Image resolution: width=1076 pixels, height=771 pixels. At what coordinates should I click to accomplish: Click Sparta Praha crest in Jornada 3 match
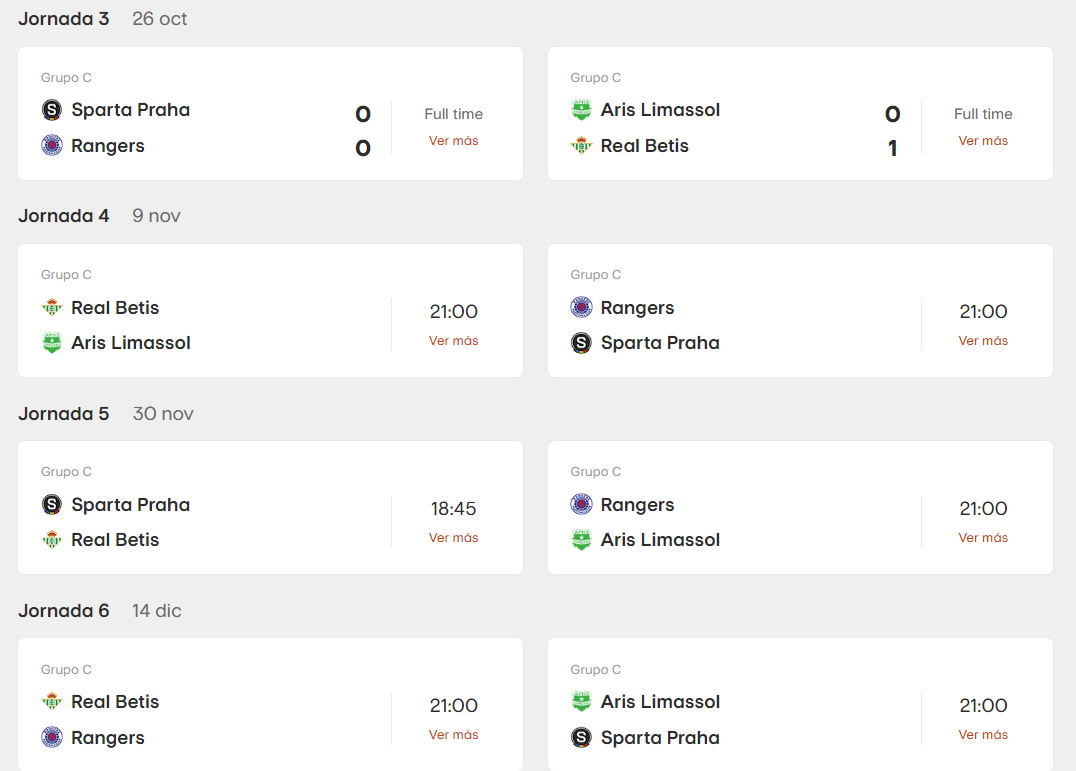click(52, 110)
